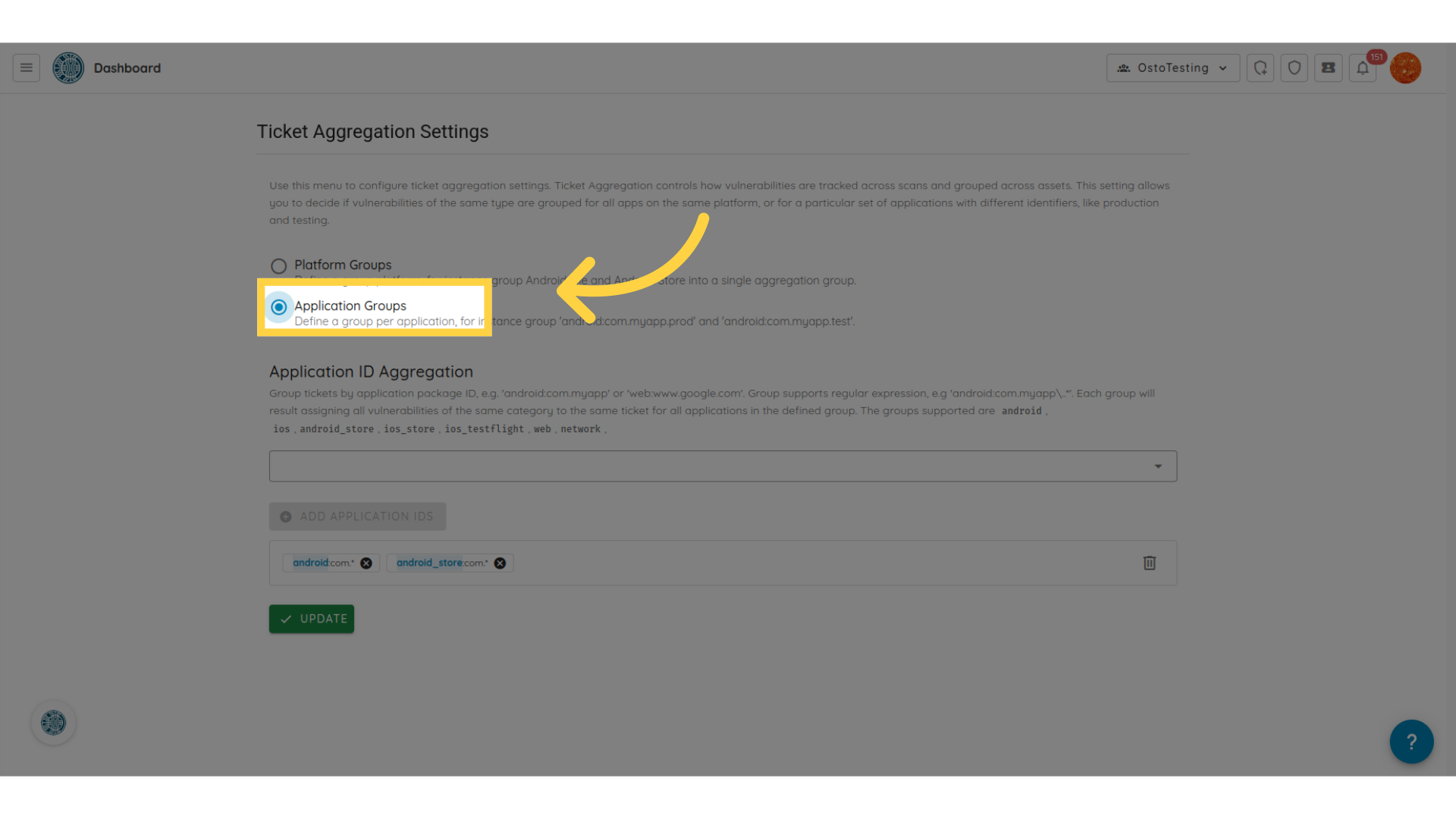Screen dimensions: 1456x819
Task: Select the Platform Groups radio button
Action: 279,265
